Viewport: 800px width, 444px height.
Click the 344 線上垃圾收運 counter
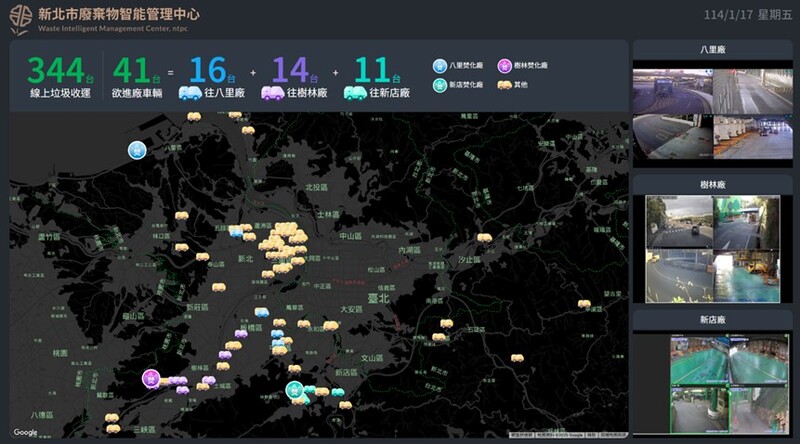(x=60, y=77)
